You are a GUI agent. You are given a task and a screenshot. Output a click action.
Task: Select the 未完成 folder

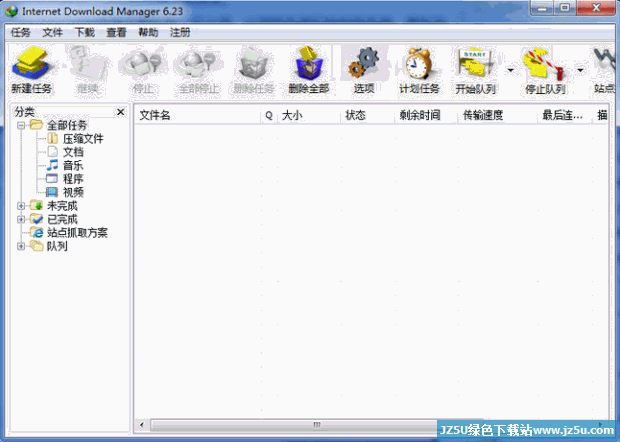54,206
